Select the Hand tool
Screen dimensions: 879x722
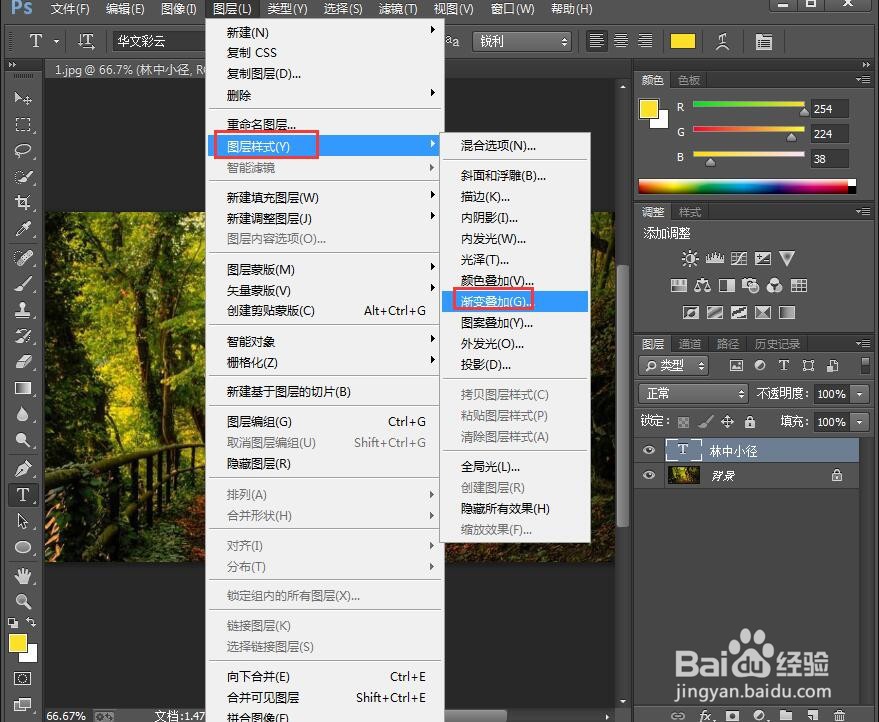pyautogui.click(x=22, y=576)
